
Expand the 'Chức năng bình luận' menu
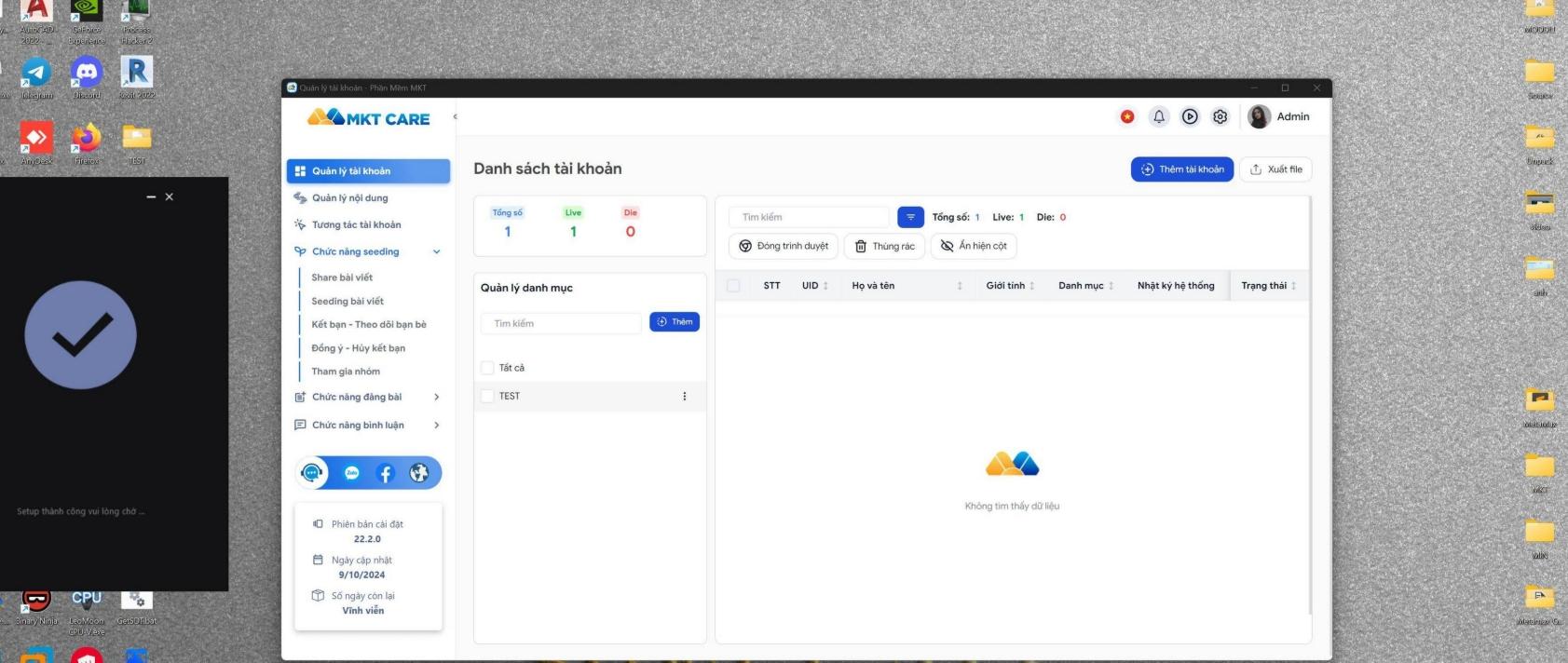coord(436,425)
